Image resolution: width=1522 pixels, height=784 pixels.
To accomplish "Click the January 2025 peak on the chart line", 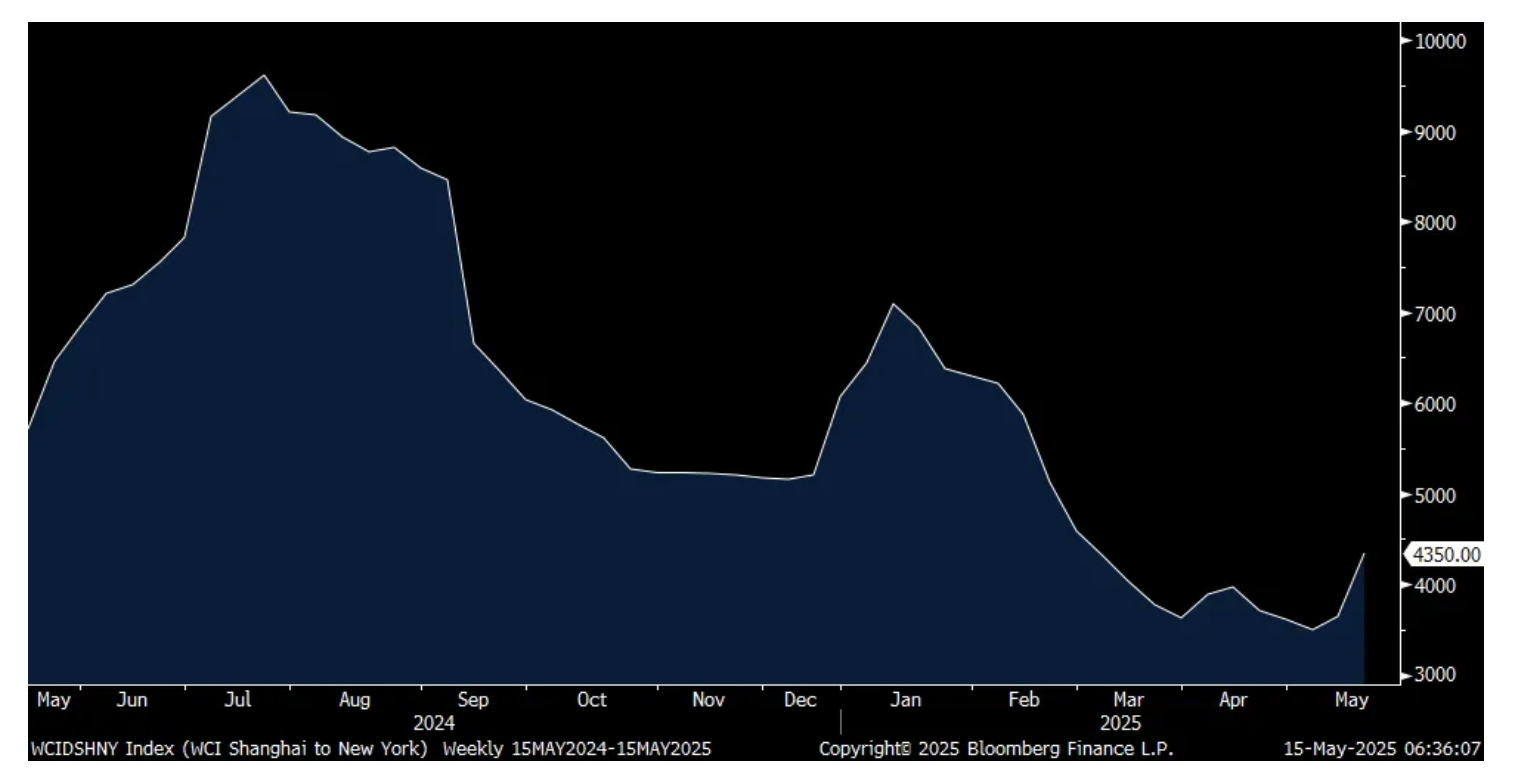I will [x=893, y=303].
